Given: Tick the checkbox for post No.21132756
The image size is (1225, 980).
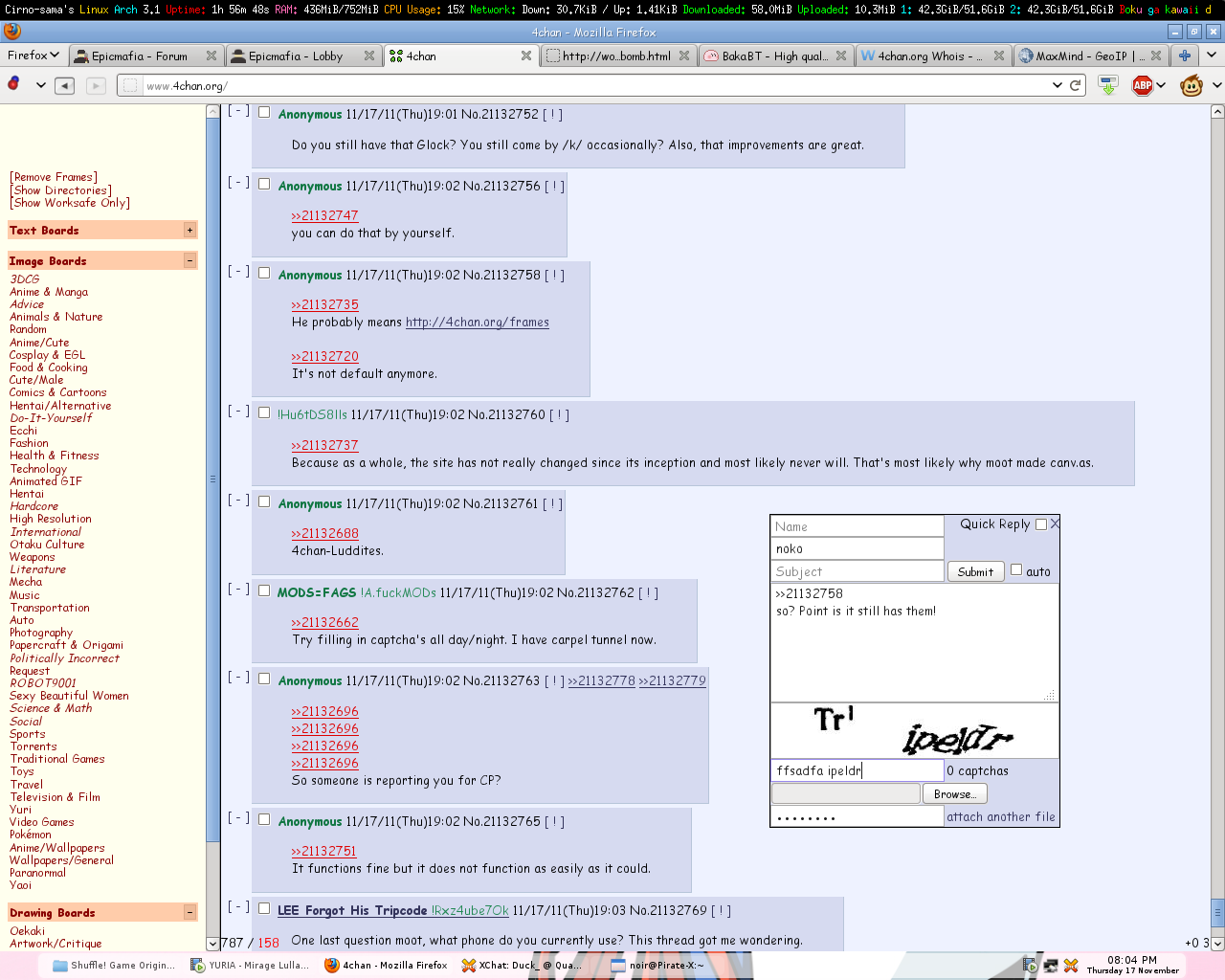Looking at the screenshot, I should pos(264,184).
